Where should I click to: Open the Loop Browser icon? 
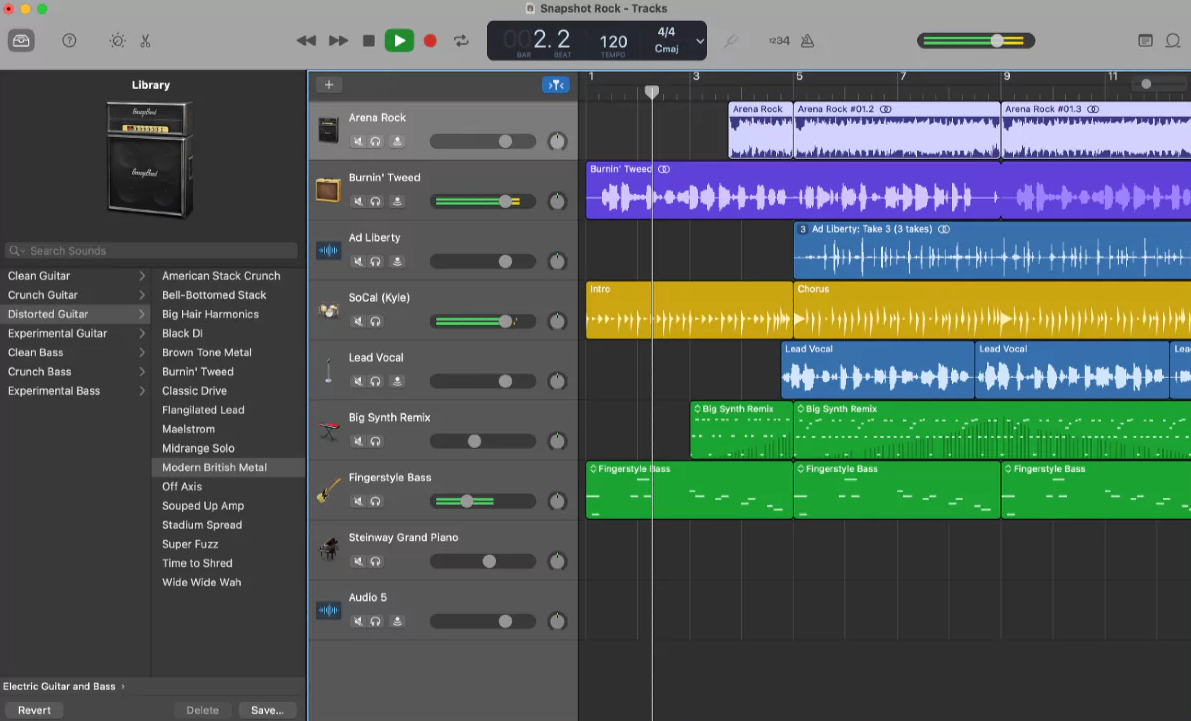coord(1173,40)
